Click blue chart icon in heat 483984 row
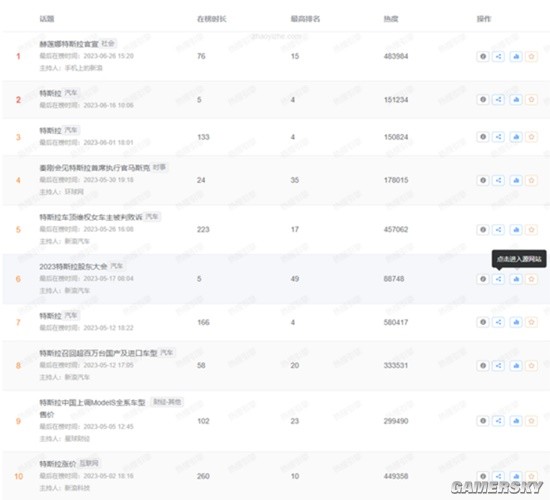Screen dimensions: 550x500 [x=516, y=56]
